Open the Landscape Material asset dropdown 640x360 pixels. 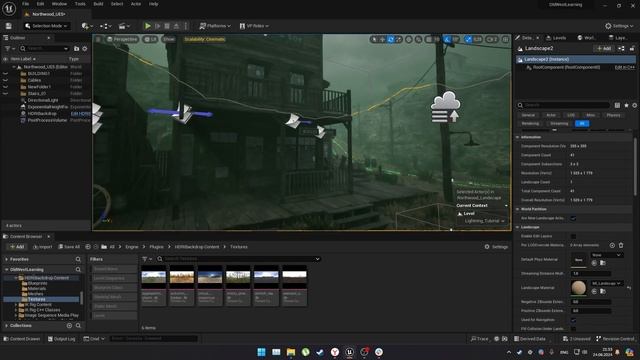point(607,283)
